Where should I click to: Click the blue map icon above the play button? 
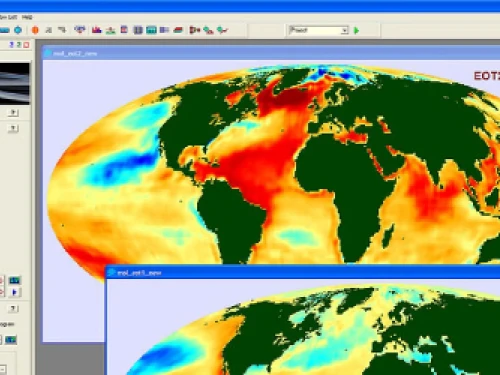[14, 280]
